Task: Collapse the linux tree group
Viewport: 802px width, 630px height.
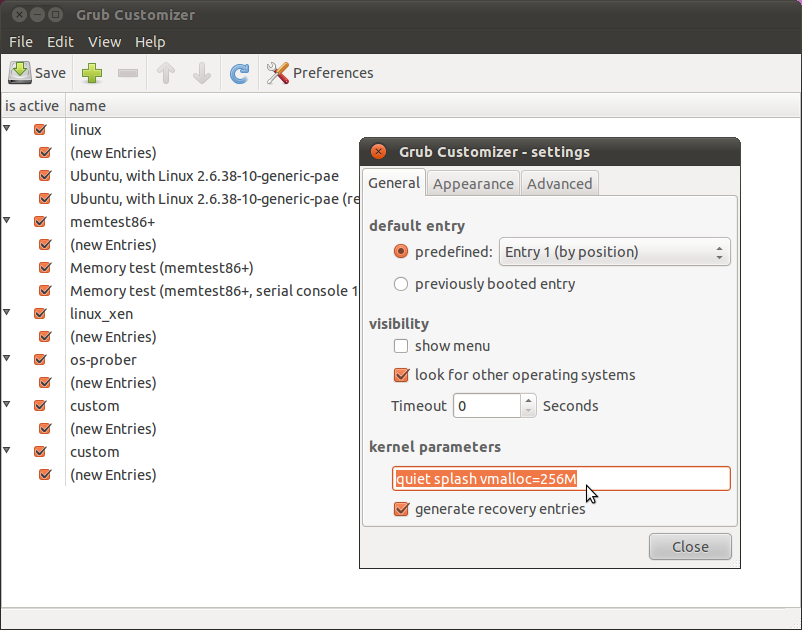Action: click(x=7, y=129)
